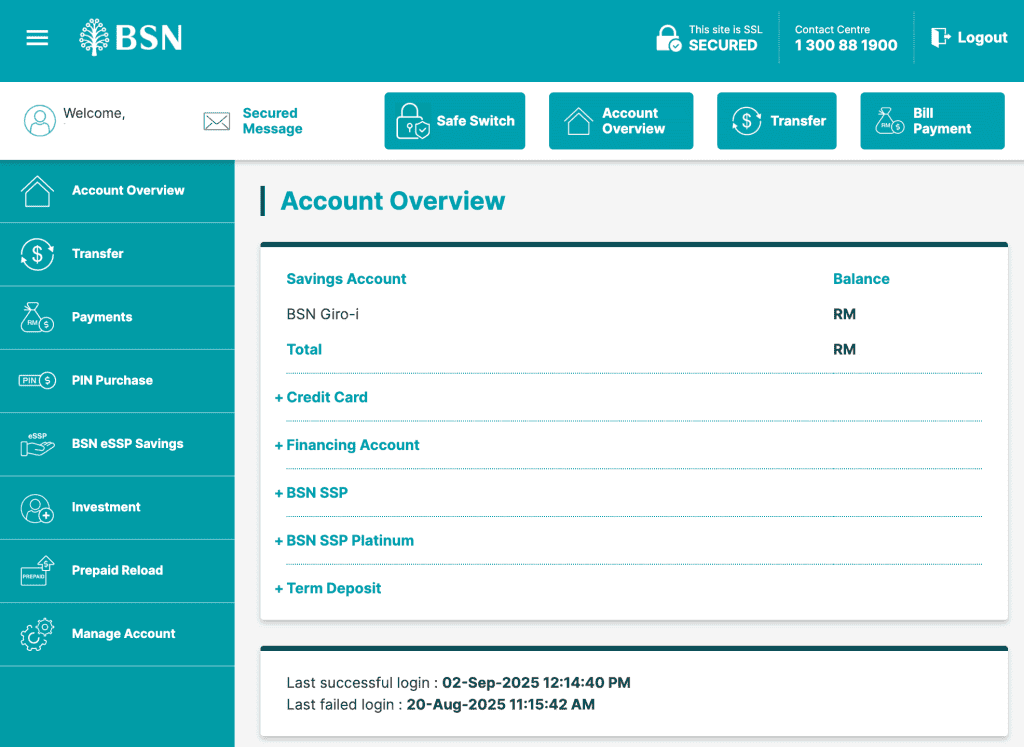Click the Total RM balance value

(844, 349)
